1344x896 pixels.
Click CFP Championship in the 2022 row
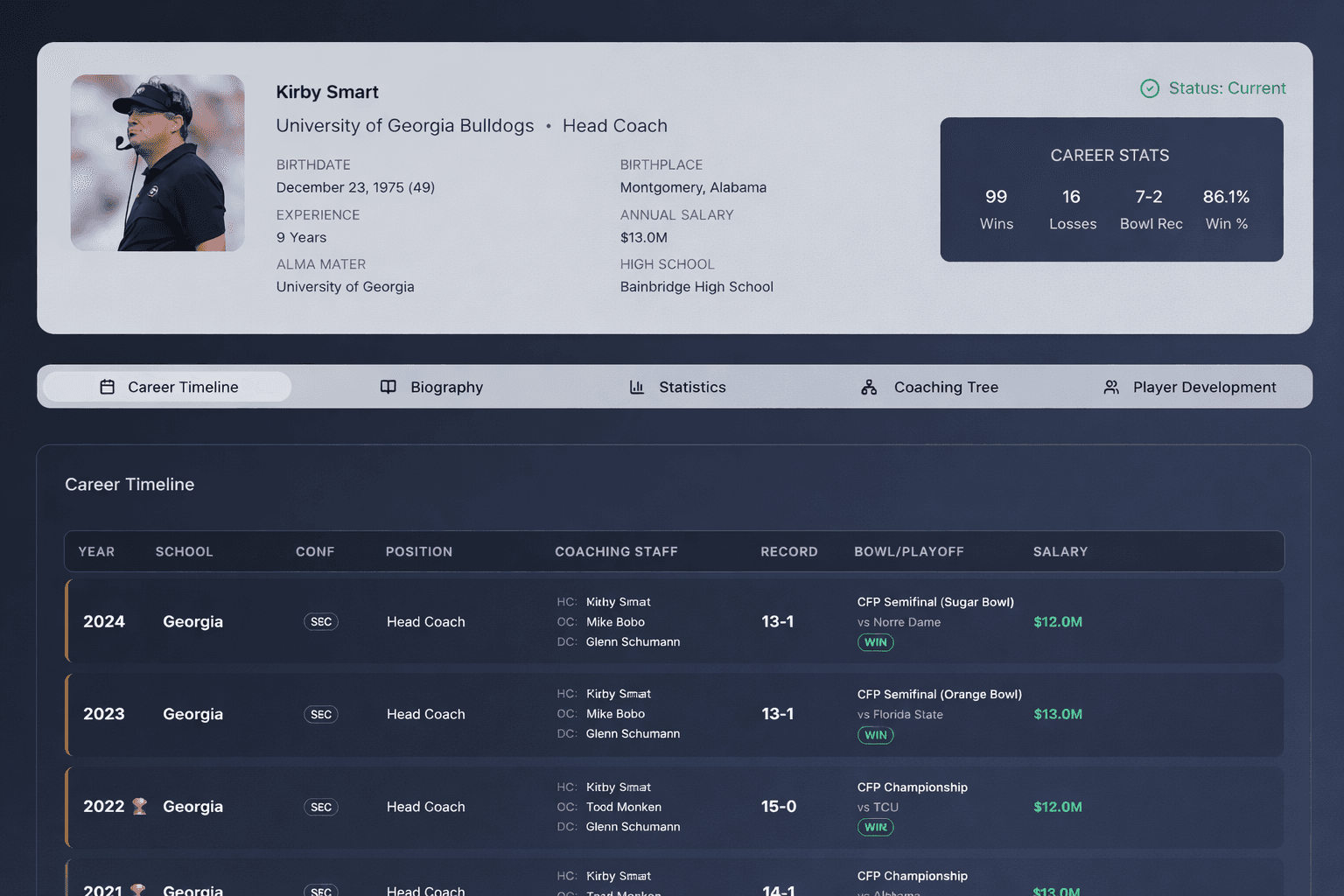(913, 787)
